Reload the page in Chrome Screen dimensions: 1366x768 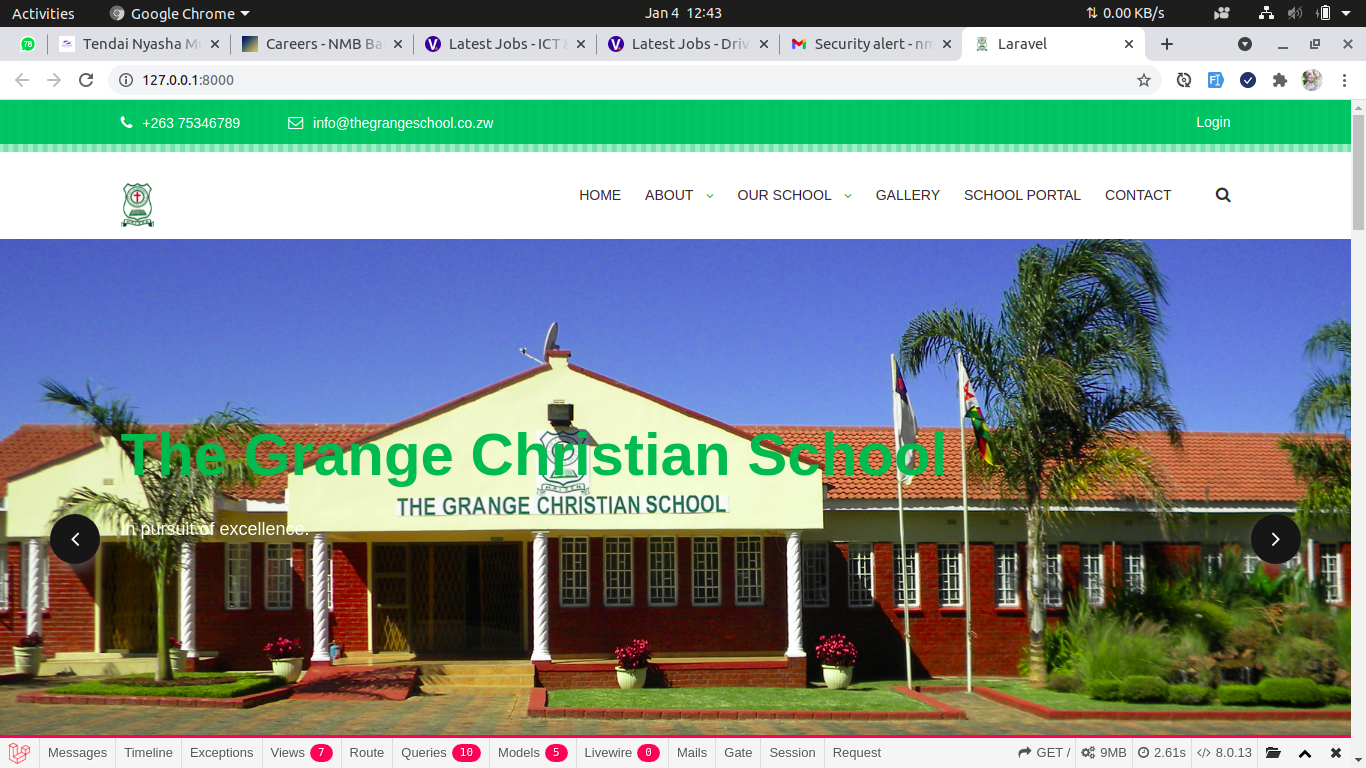(x=86, y=80)
